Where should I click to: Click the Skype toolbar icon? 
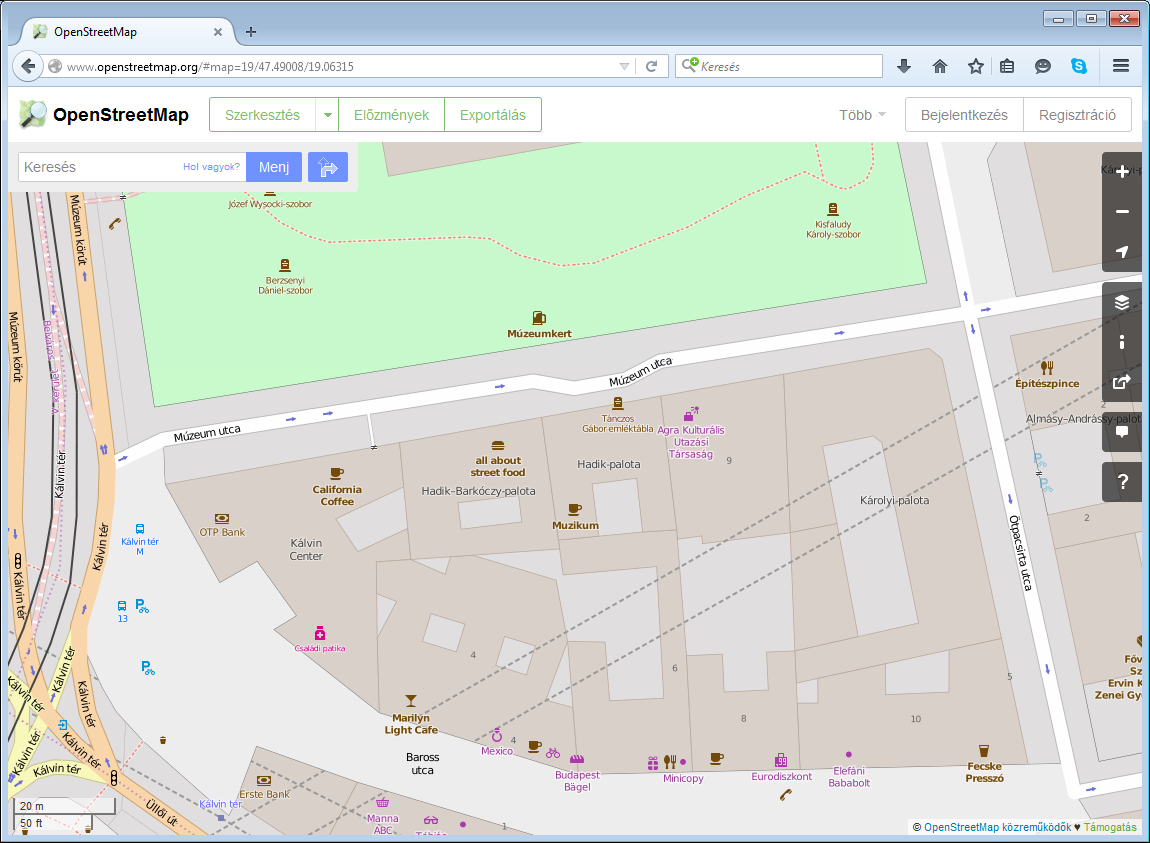1079,66
